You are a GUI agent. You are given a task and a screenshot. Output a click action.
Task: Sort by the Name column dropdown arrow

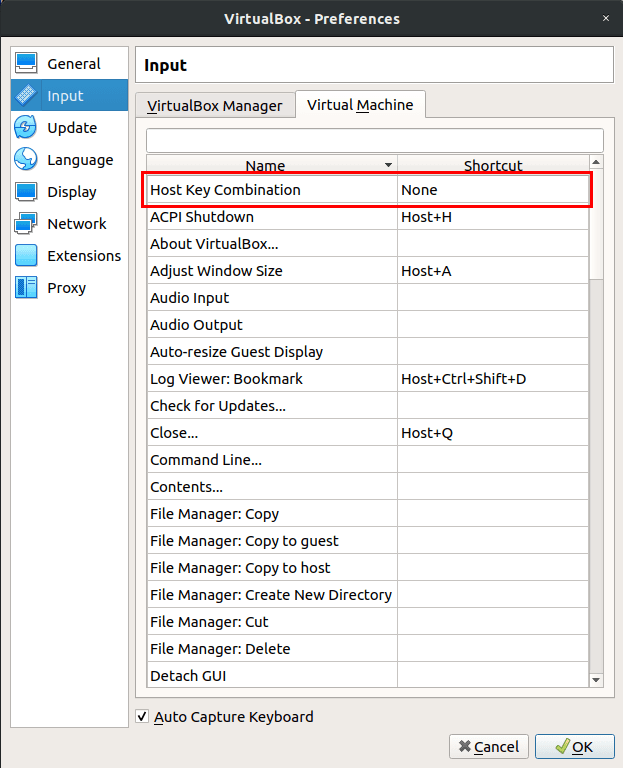click(x=388, y=165)
